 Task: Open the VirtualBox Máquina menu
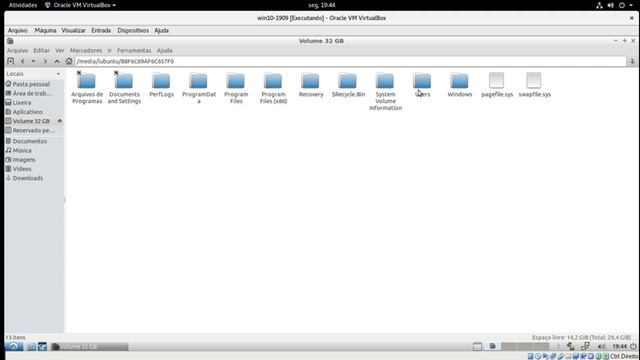click(45, 30)
